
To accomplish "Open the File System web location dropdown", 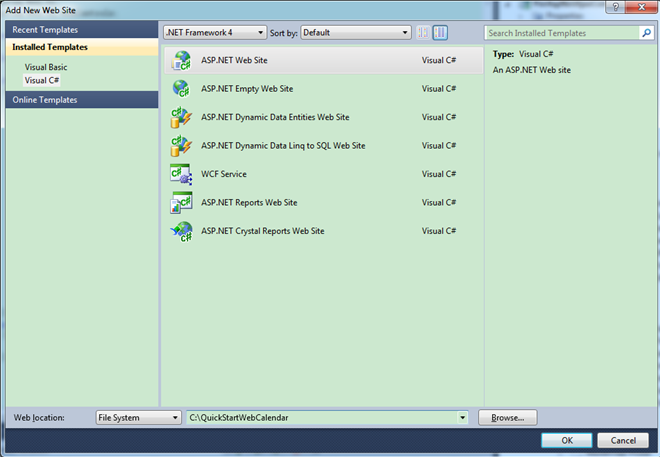I will tap(138, 418).
